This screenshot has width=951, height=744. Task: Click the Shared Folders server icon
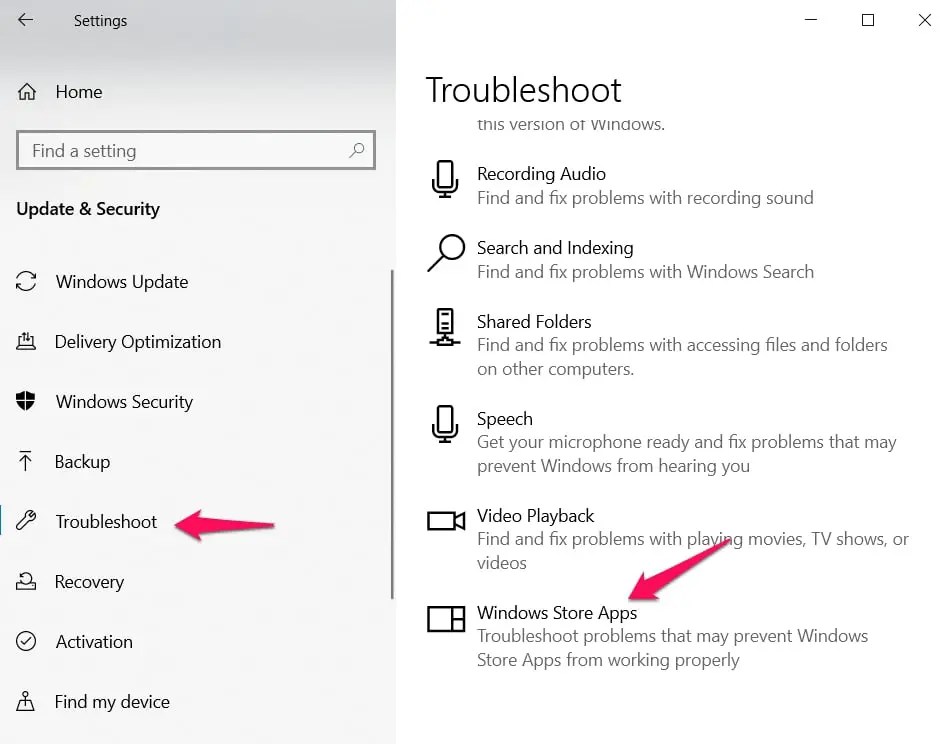tap(445, 327)
